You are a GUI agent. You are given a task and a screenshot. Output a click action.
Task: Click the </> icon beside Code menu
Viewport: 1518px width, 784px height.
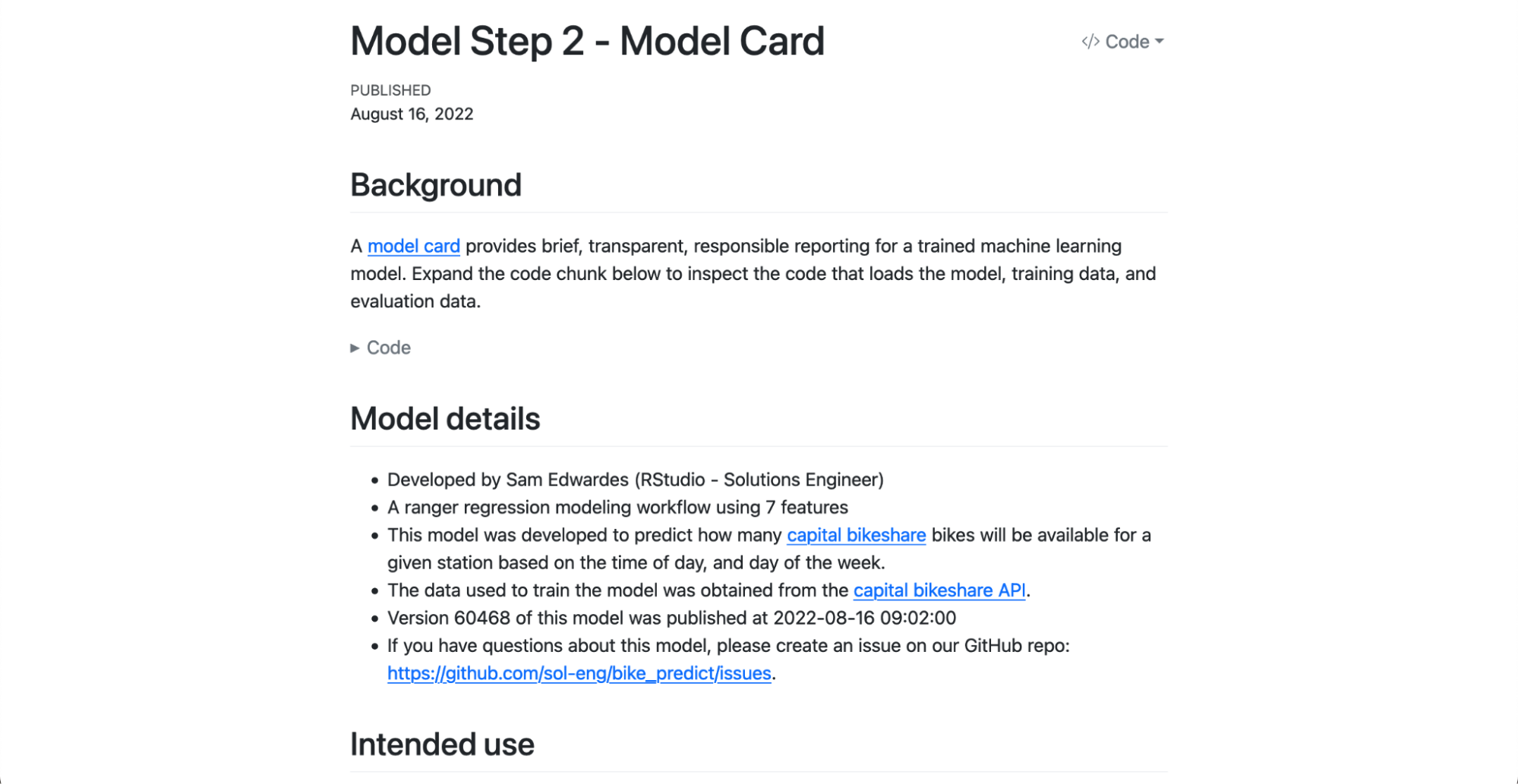(1090, 42)
